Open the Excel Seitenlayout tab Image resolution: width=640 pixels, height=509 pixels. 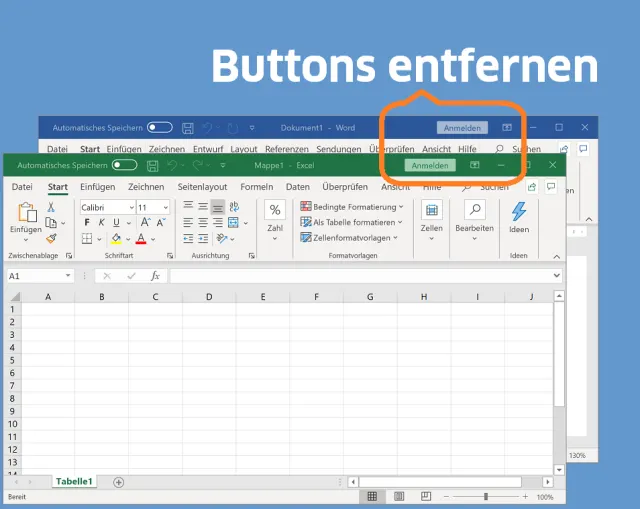click(202, 187)
